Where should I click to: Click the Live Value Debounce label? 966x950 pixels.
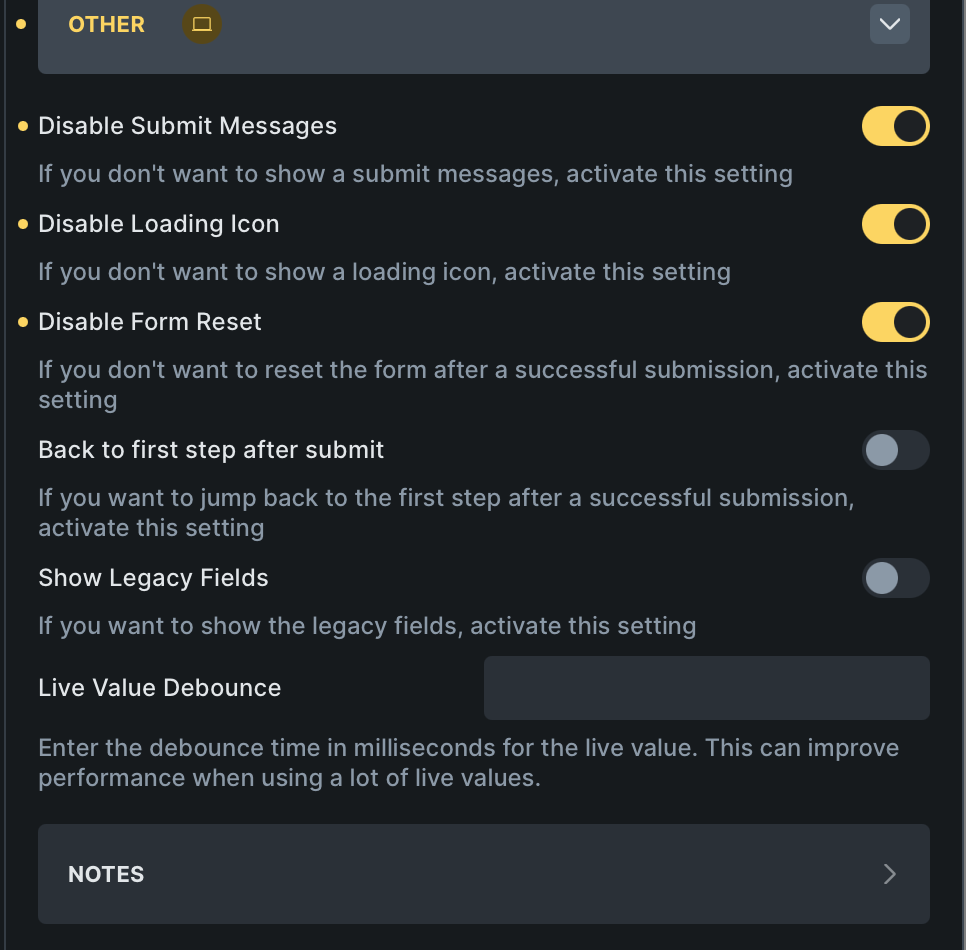click(x=159, y=688)
